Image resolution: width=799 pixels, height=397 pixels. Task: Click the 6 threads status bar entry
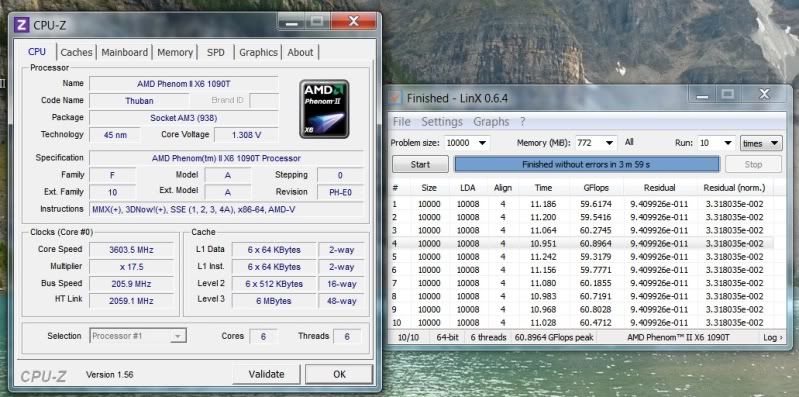pyautogui.click(x=488, y=337)
